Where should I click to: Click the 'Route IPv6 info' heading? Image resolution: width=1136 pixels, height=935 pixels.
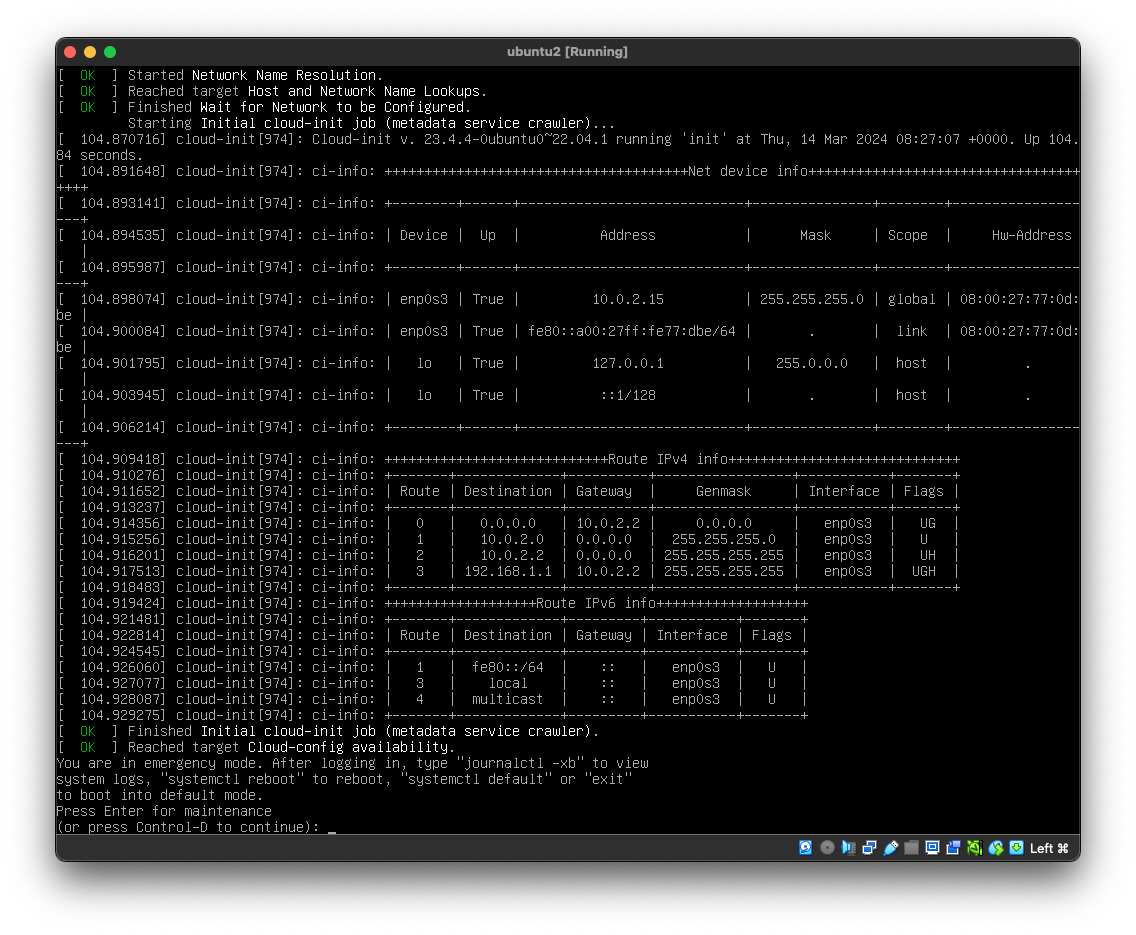pyautogui.click(x=596, y=603)
